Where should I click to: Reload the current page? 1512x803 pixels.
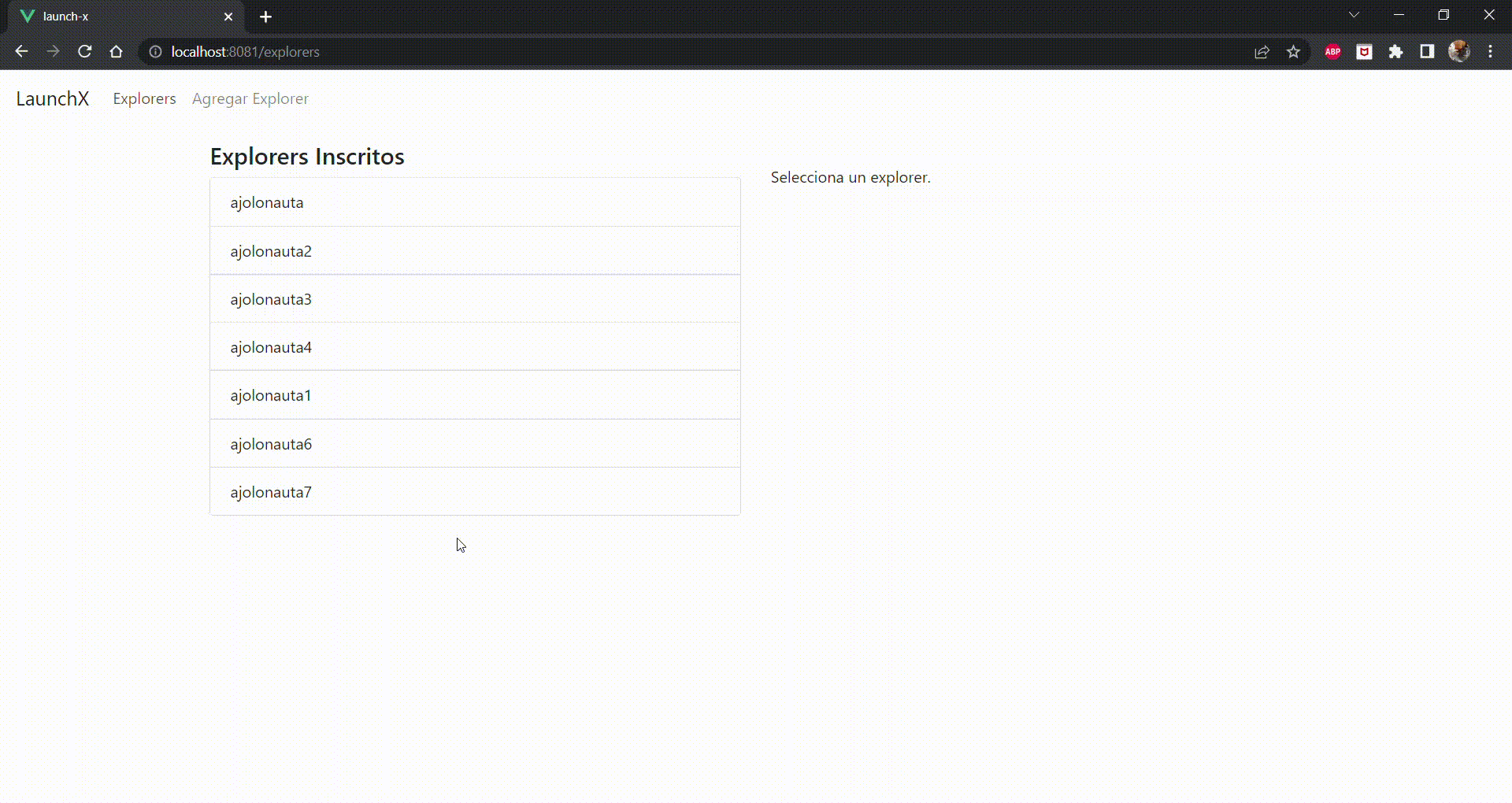tap(84, 51)
